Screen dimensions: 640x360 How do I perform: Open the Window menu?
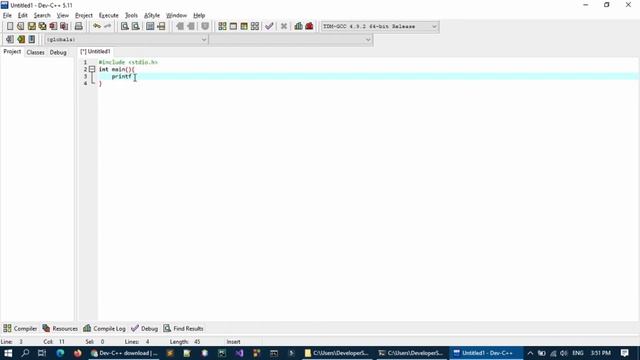click(x=176, y=16)
